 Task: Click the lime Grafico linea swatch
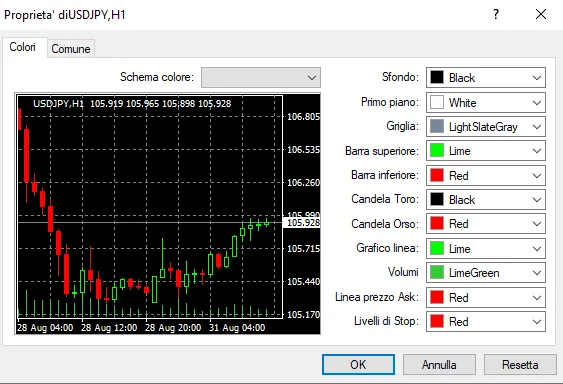437,248
